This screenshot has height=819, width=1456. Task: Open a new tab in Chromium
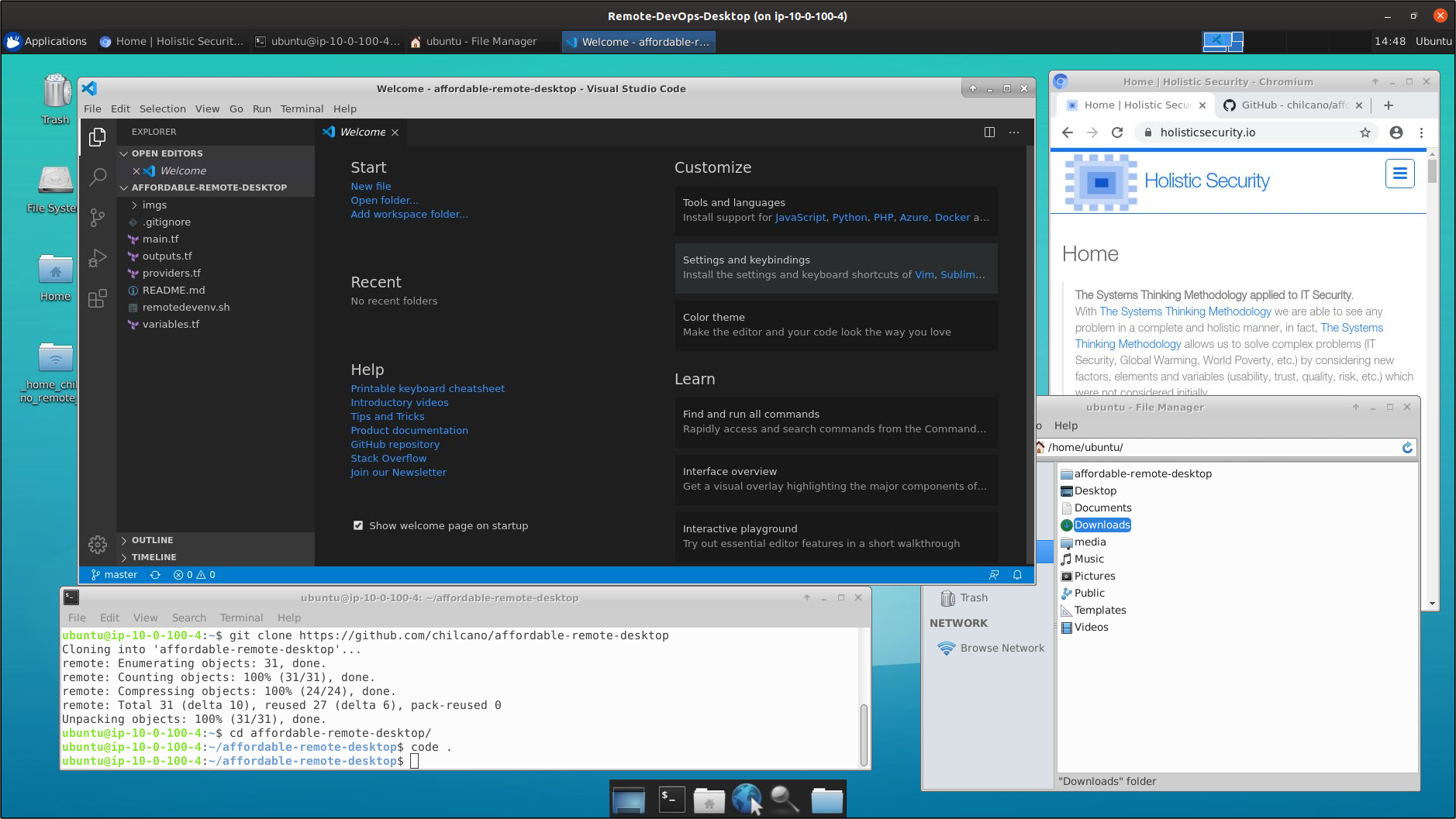tap(1389, 105)
